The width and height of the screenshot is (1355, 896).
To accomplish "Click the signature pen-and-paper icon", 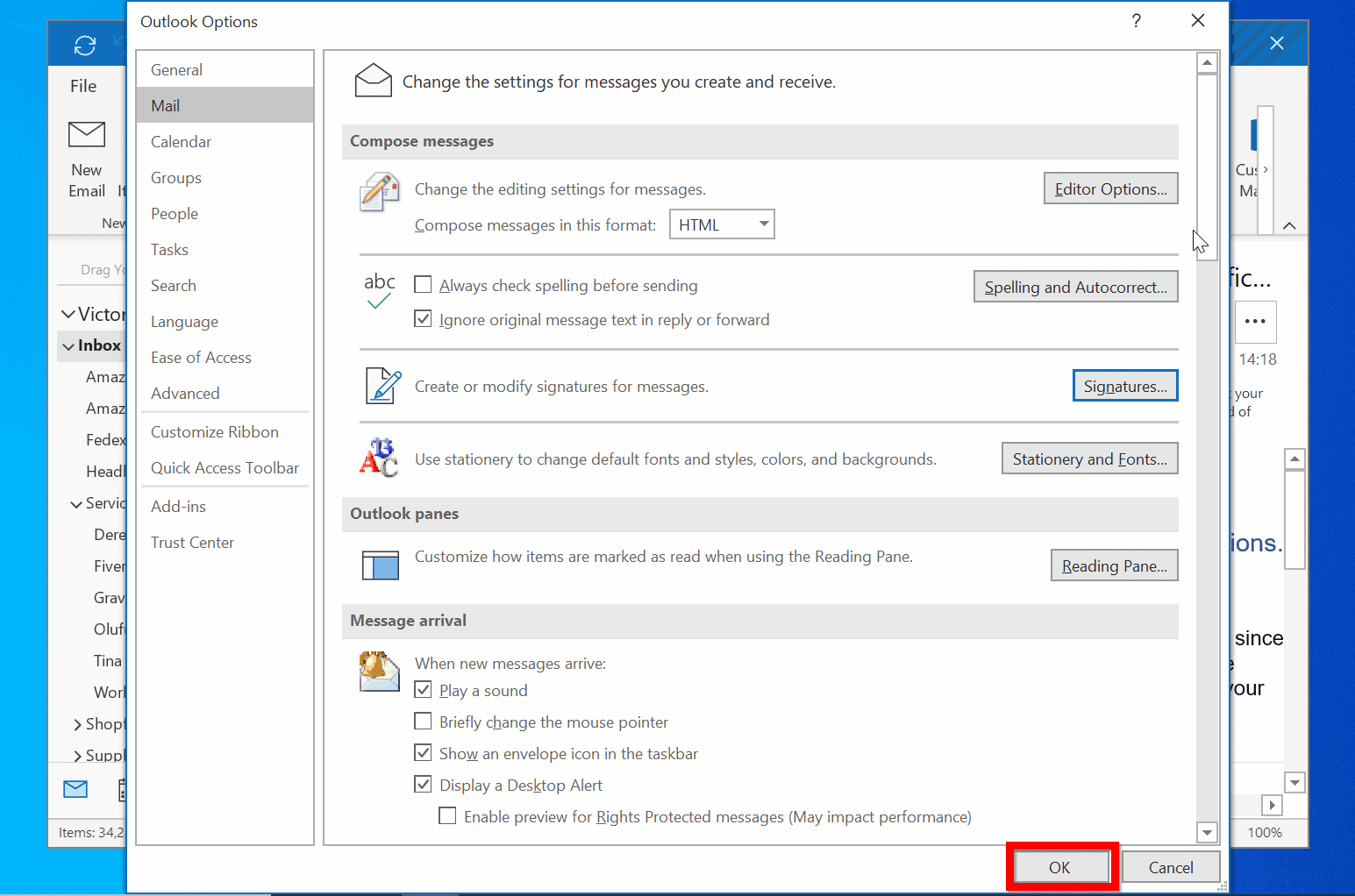I will coord(382,386).
